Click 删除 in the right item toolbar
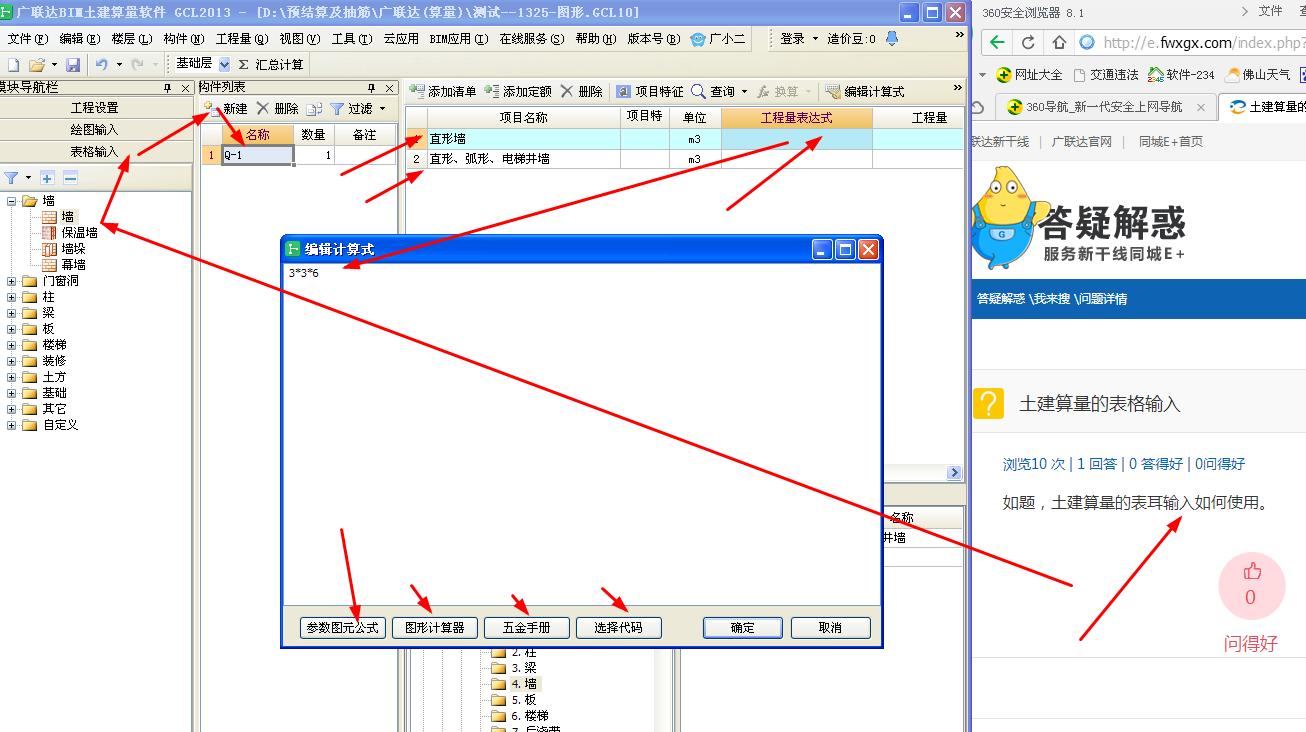1306x732 pixels. [x=581, y=91]
